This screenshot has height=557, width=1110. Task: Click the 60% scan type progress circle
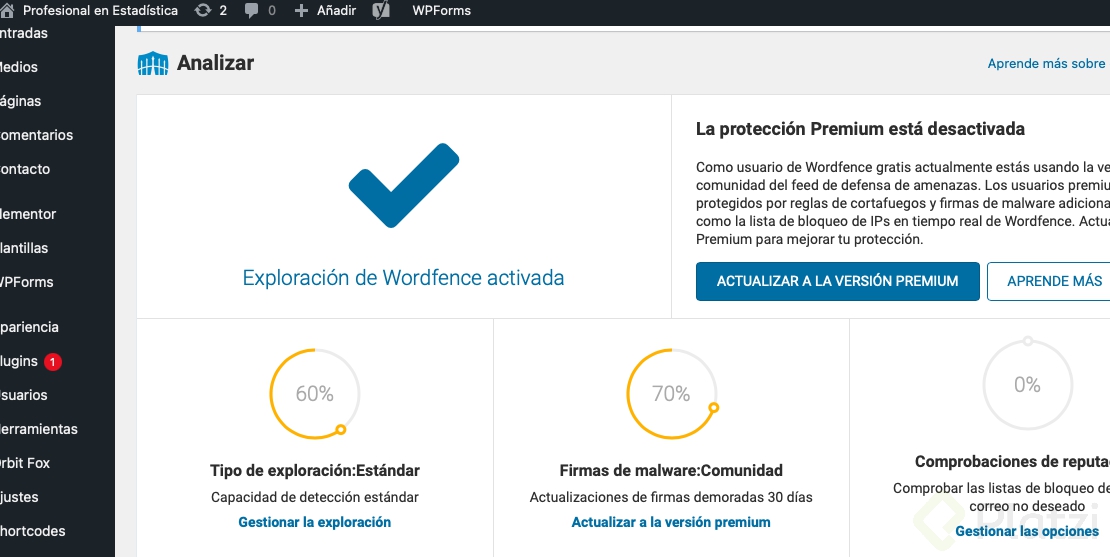coord(314,394)
